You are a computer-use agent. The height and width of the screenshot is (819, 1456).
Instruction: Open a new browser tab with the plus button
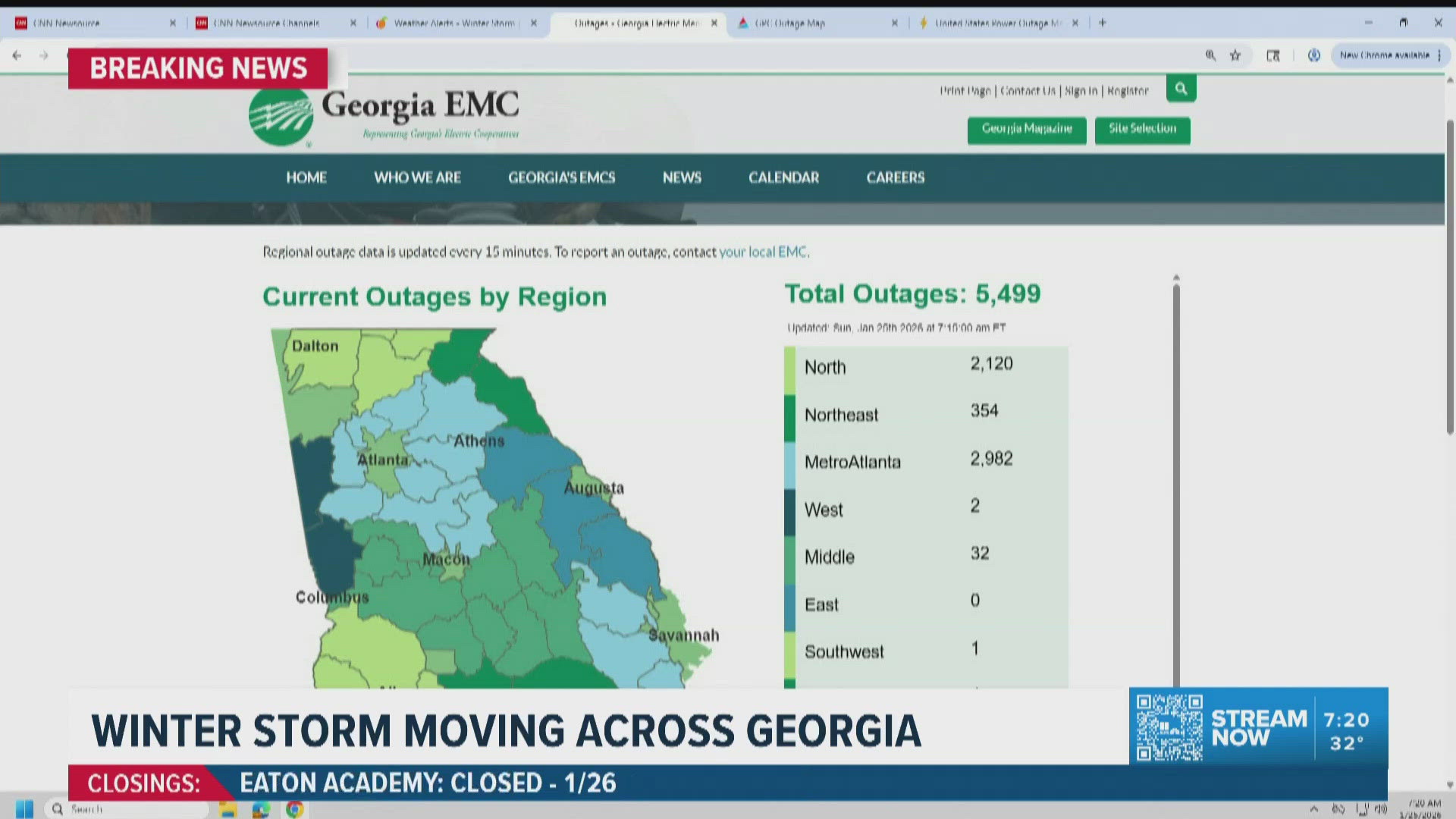(1102, 23)
